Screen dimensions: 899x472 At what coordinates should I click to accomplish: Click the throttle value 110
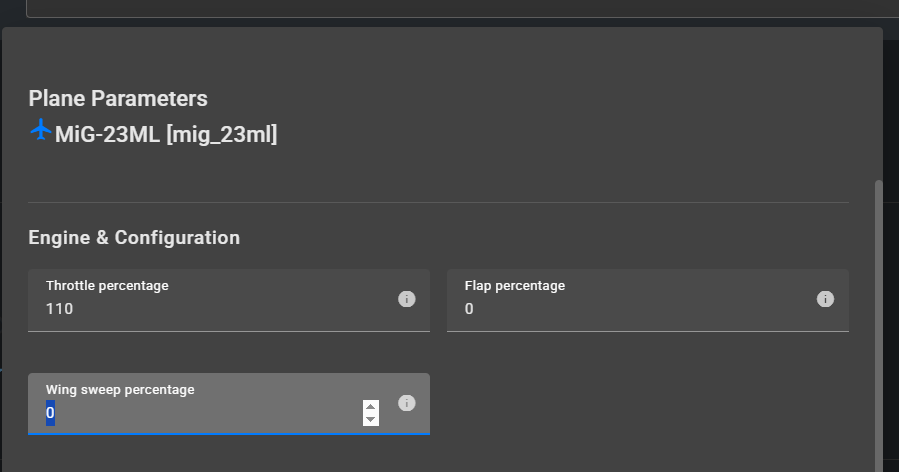pos(60,310)
